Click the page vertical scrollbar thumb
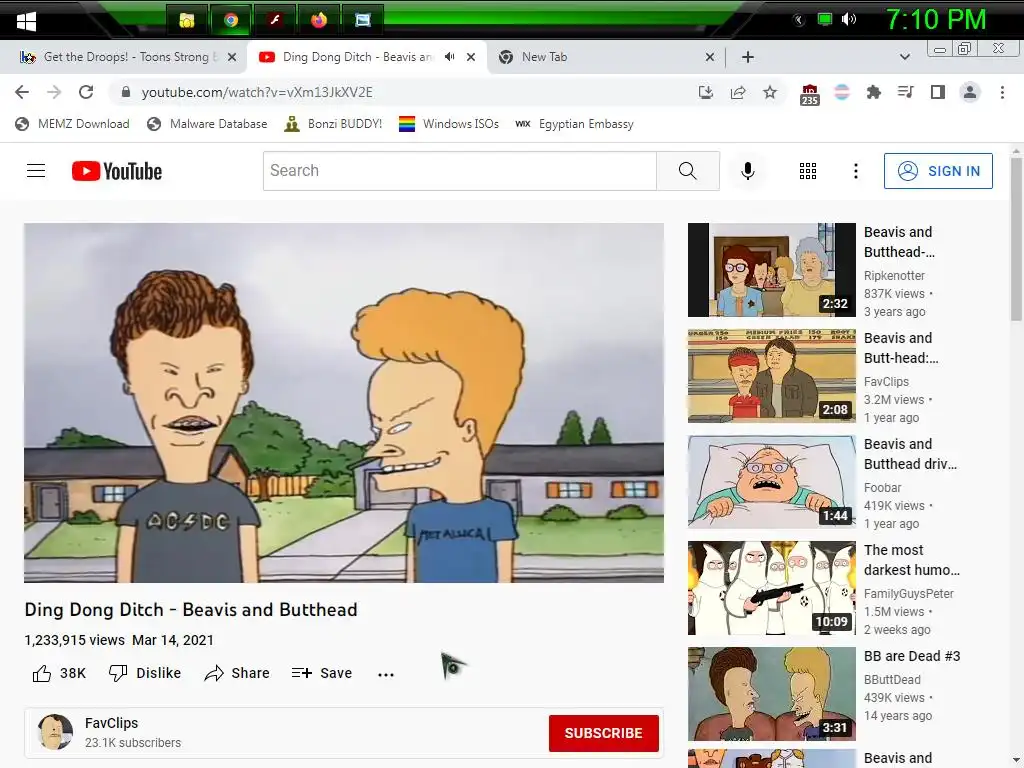 pos(1016,238)
